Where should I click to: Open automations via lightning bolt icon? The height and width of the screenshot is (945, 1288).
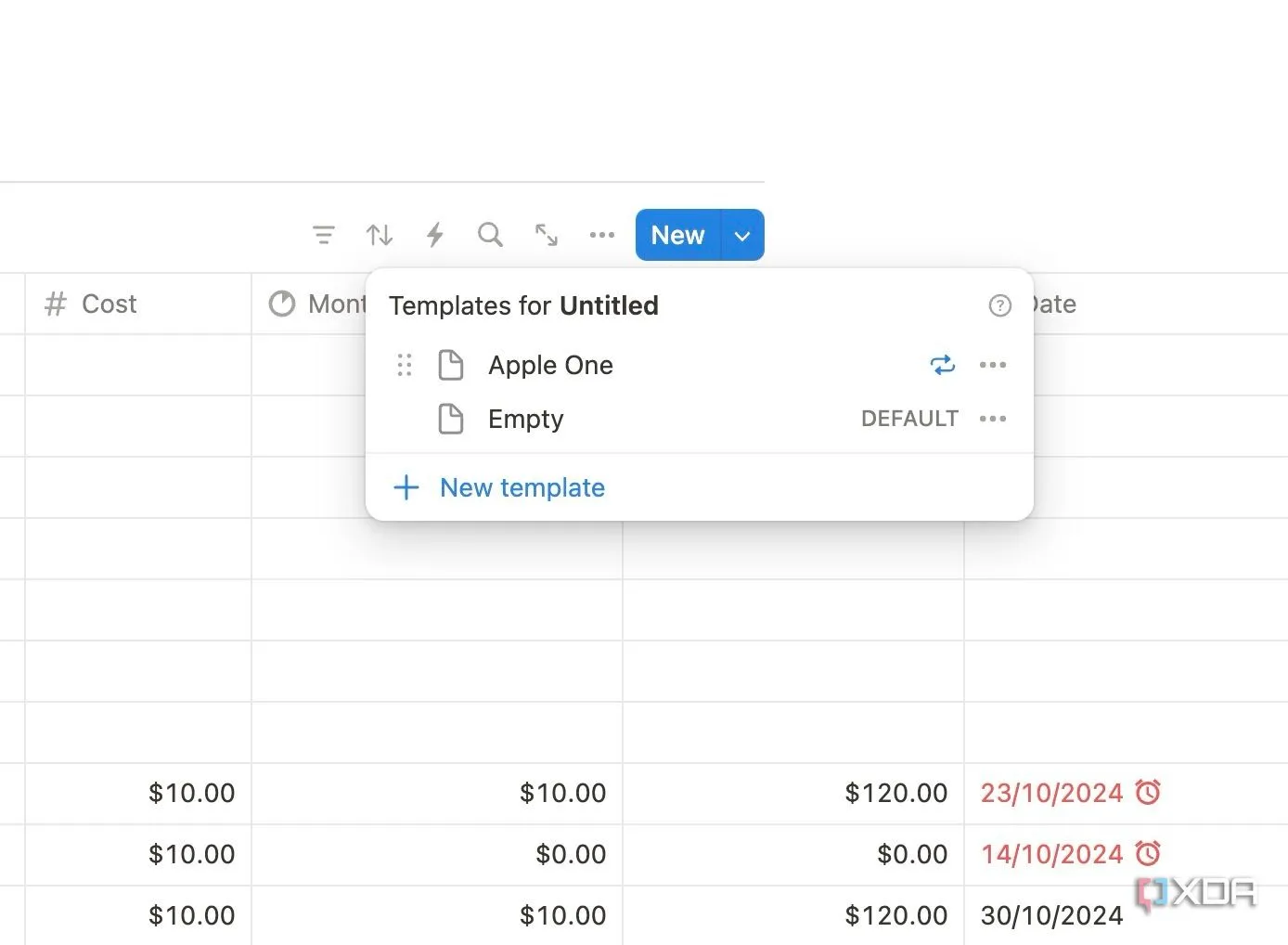pos(434,235)
